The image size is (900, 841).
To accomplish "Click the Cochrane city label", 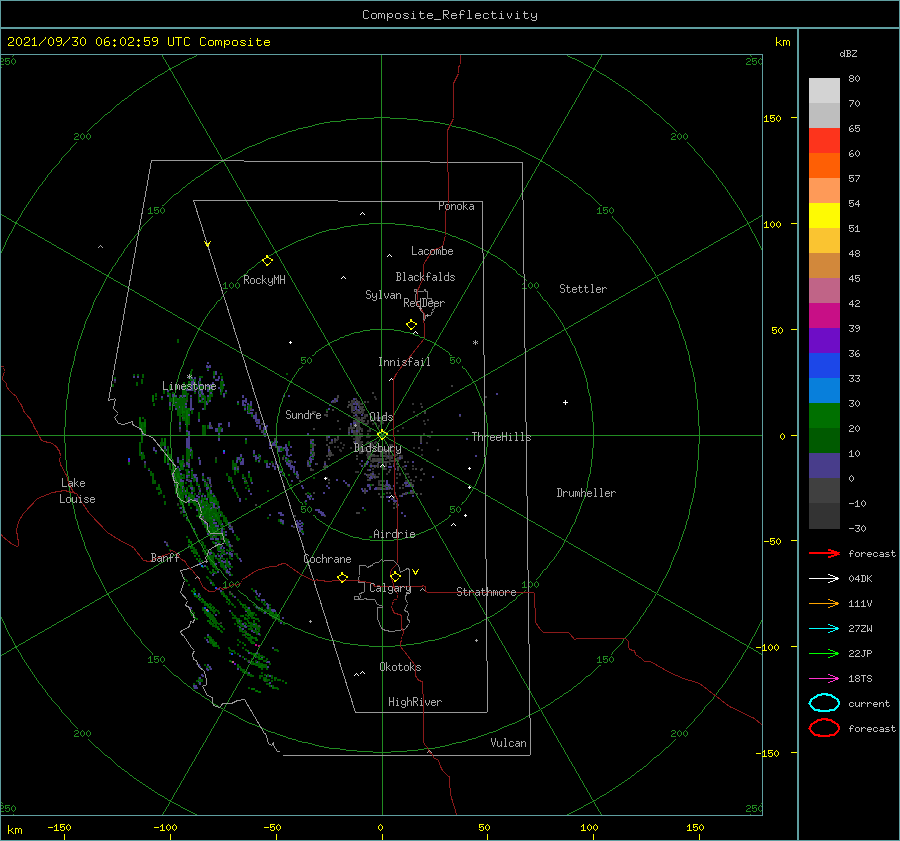I will click(327, 559).
